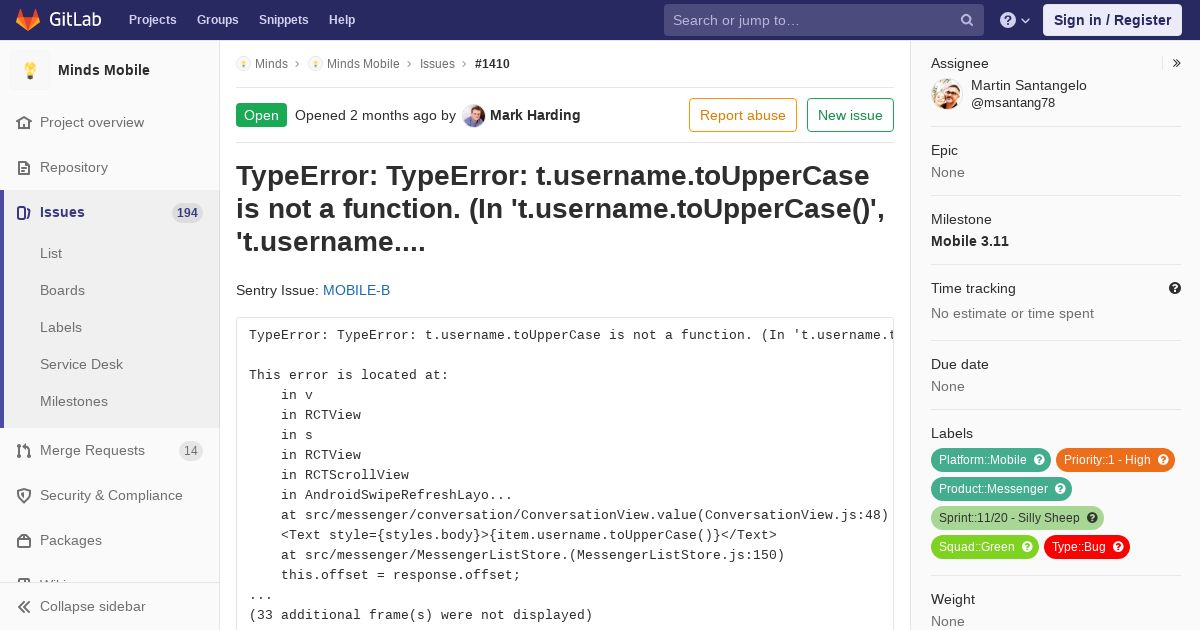The width and height of the screenshot is (1200, 630).
Task: Open the Groups menu
Action: point(217,20)
